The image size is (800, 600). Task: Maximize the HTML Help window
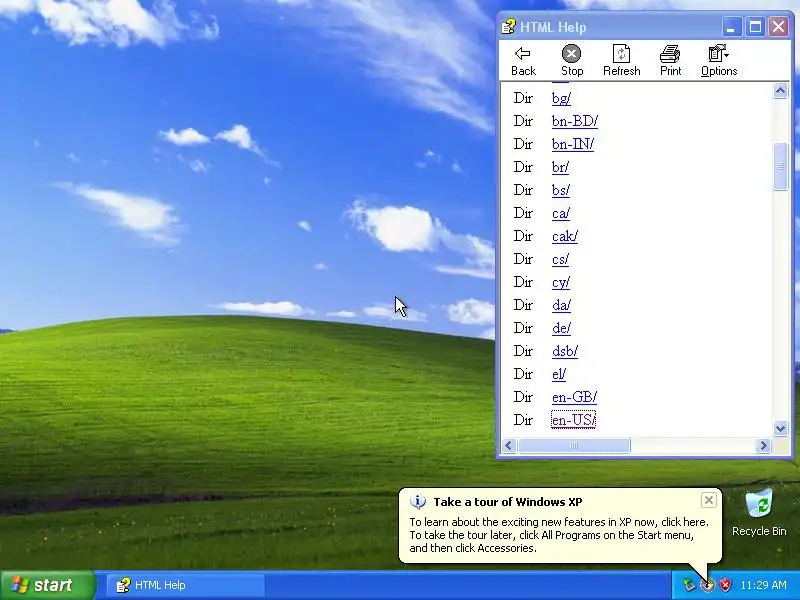pos(755,27)
